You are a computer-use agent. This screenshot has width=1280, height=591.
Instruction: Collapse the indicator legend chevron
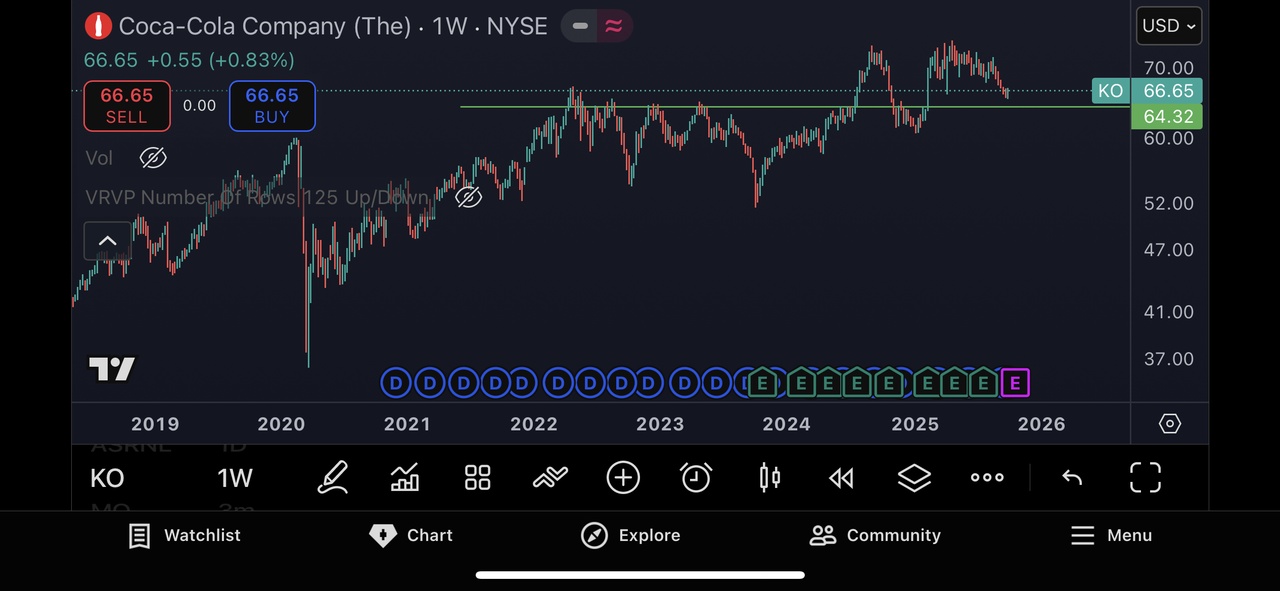click(107, 241)
